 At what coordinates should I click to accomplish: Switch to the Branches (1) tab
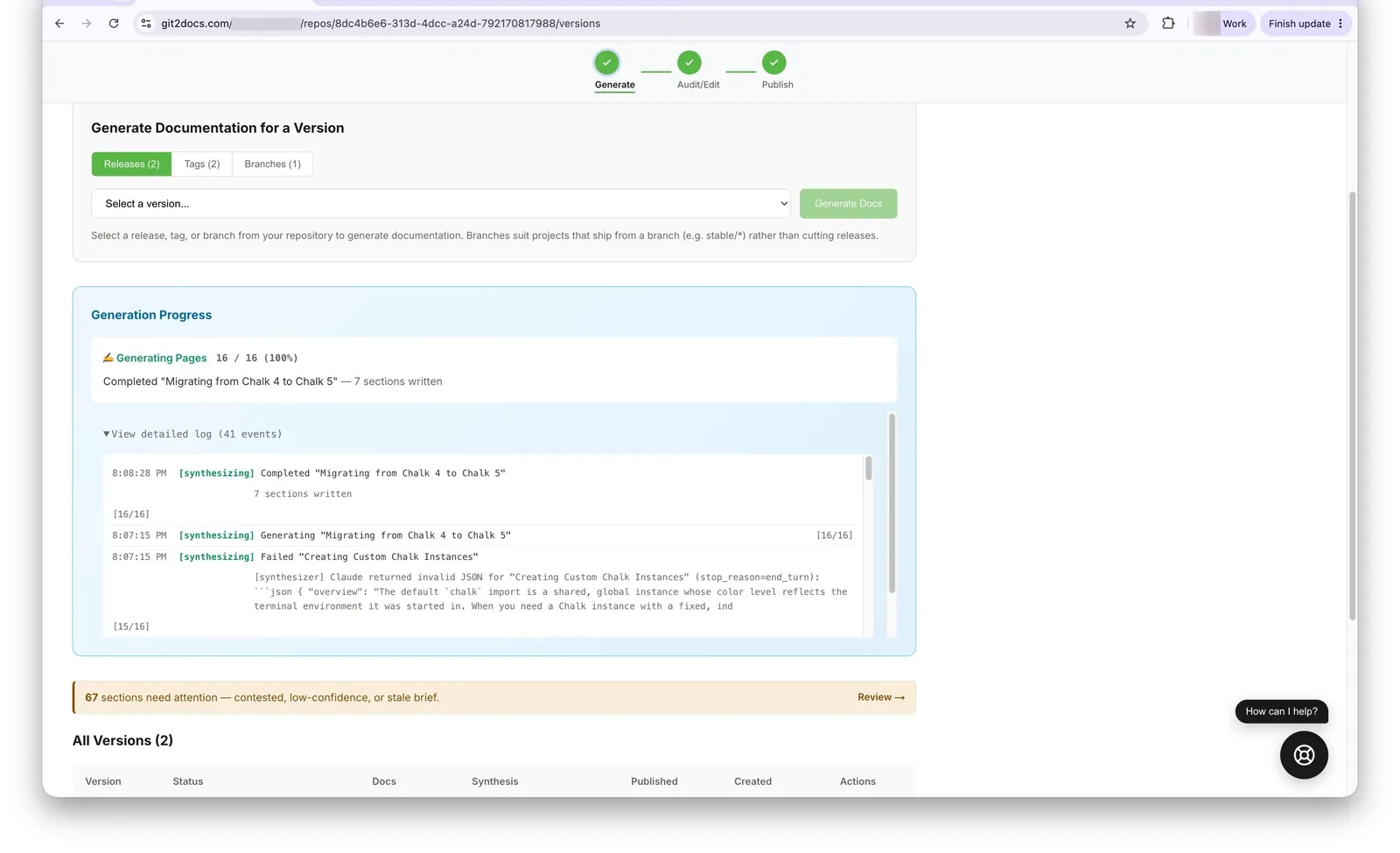(272, 164)
